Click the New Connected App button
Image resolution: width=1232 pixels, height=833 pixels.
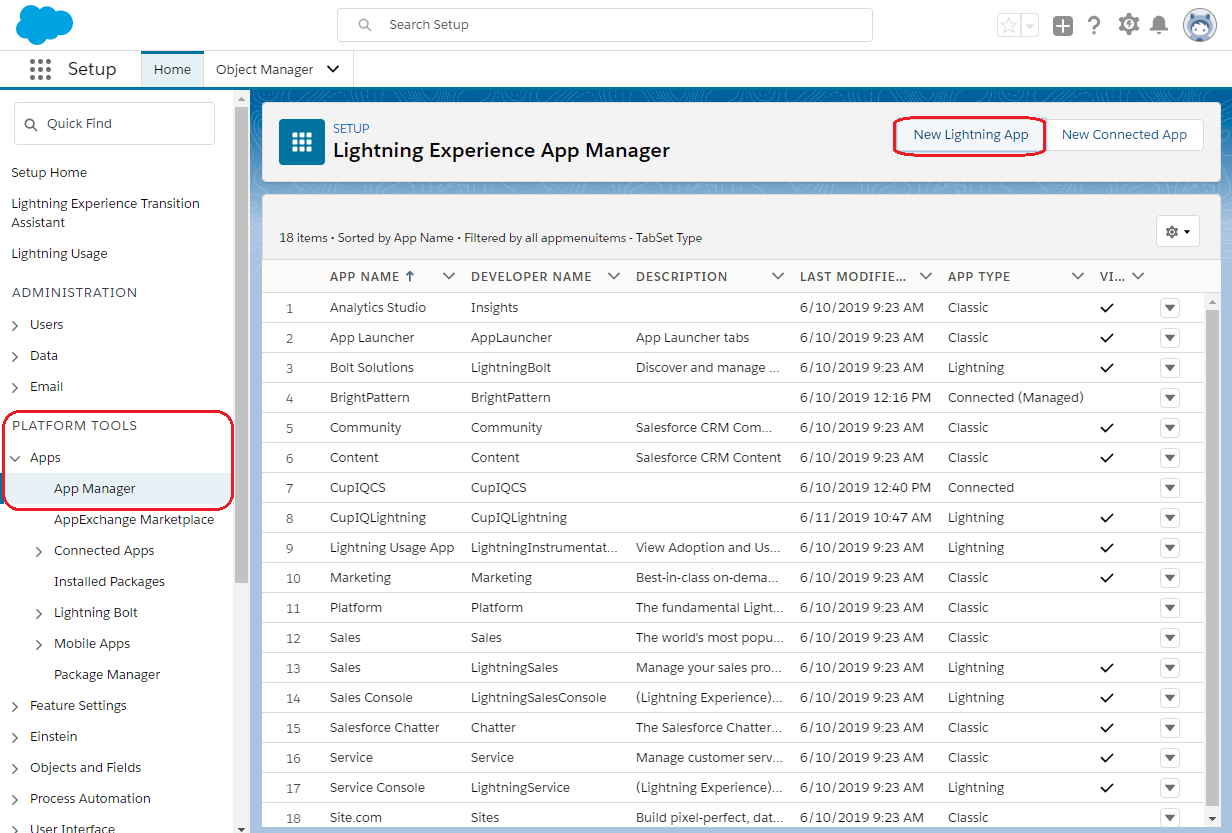[x=1124, y=135]
